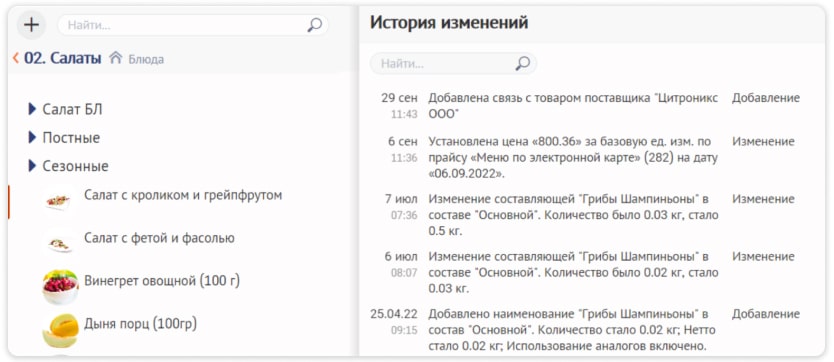The image size is (834, 362).
Task: Click the magnifier in the history search field
Action: click(x=522, y=64)
